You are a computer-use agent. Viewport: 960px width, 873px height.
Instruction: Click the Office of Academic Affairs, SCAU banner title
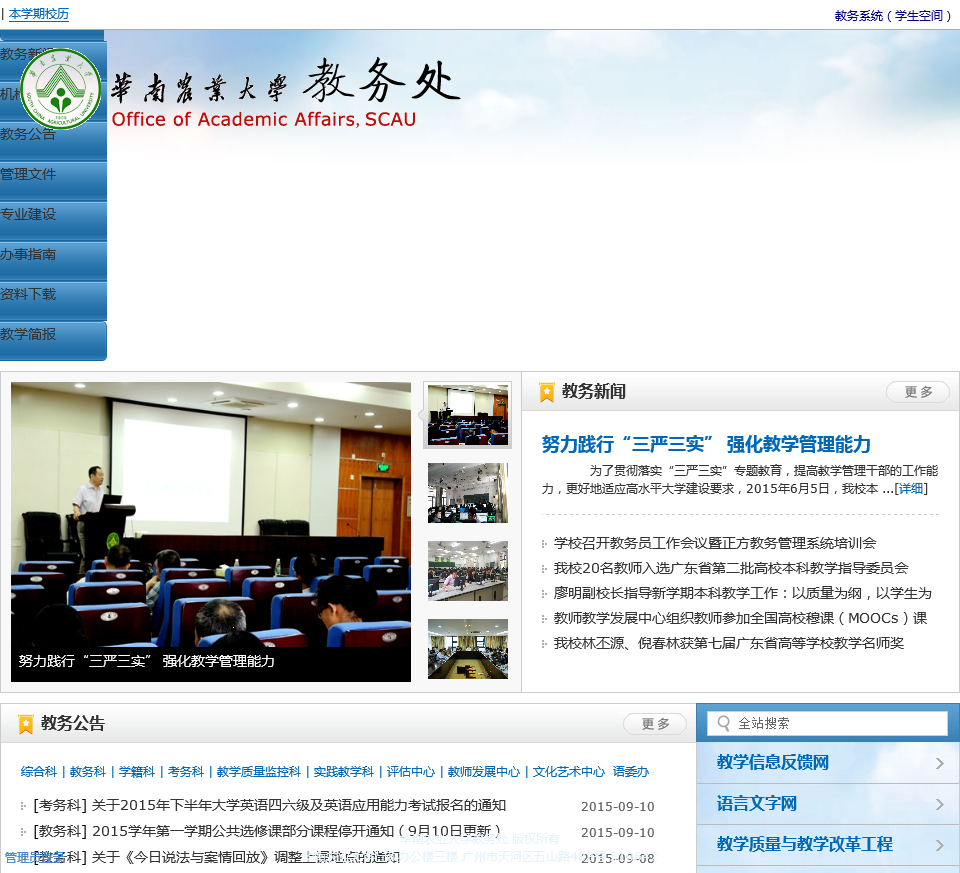[x=263, y=119]
